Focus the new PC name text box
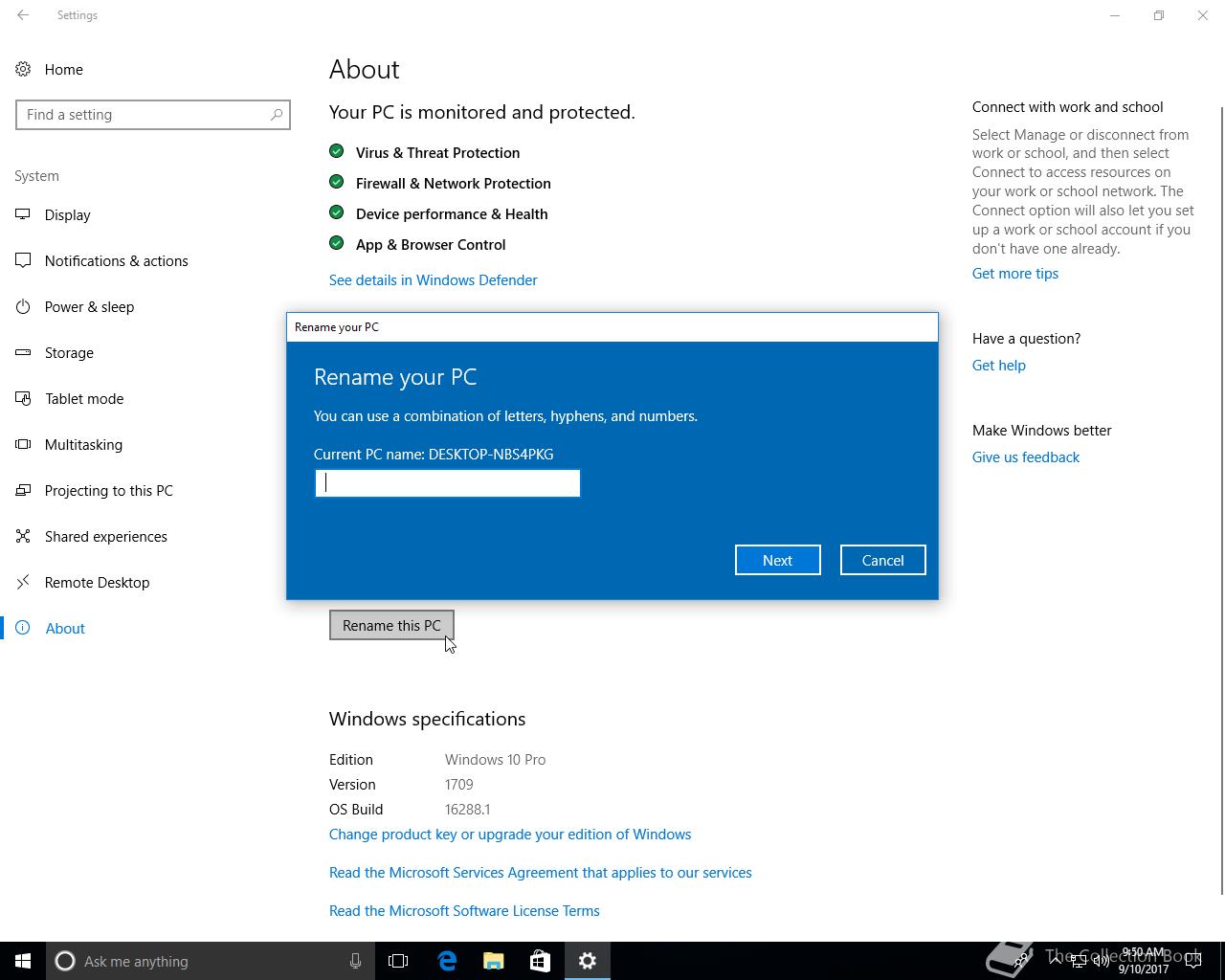 [447, 483]
